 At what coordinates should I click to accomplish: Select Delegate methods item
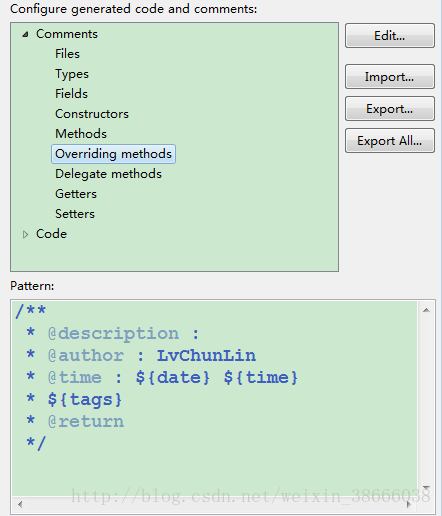[108, 174]
